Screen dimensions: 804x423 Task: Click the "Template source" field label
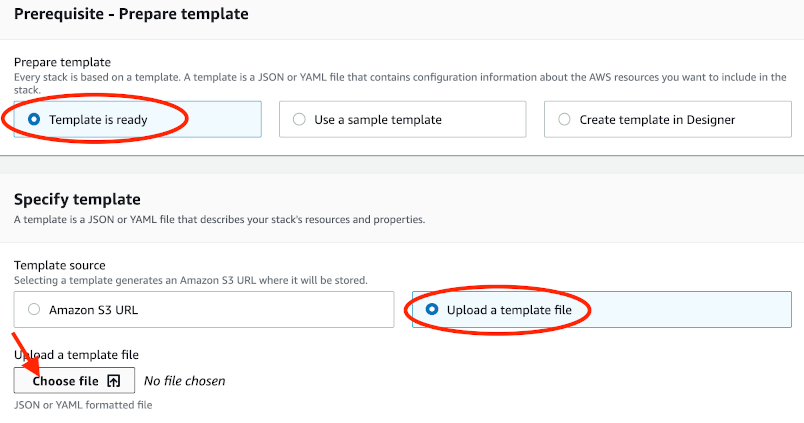coord(59,266)
